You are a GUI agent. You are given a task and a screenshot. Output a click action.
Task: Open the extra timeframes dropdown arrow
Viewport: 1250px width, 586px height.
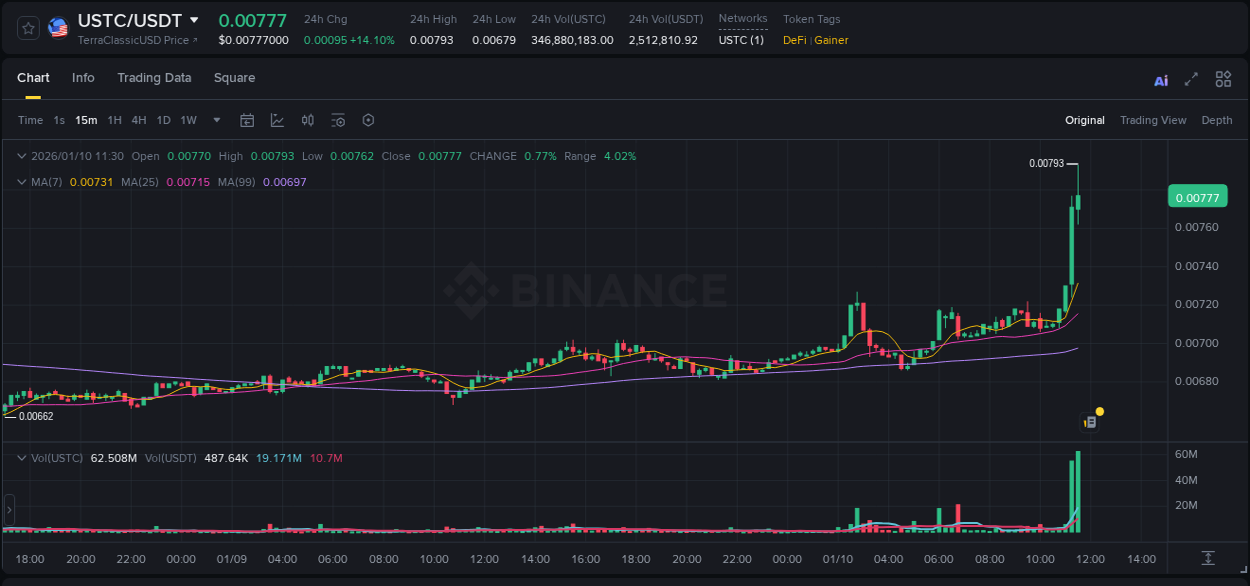click(214, 120)
